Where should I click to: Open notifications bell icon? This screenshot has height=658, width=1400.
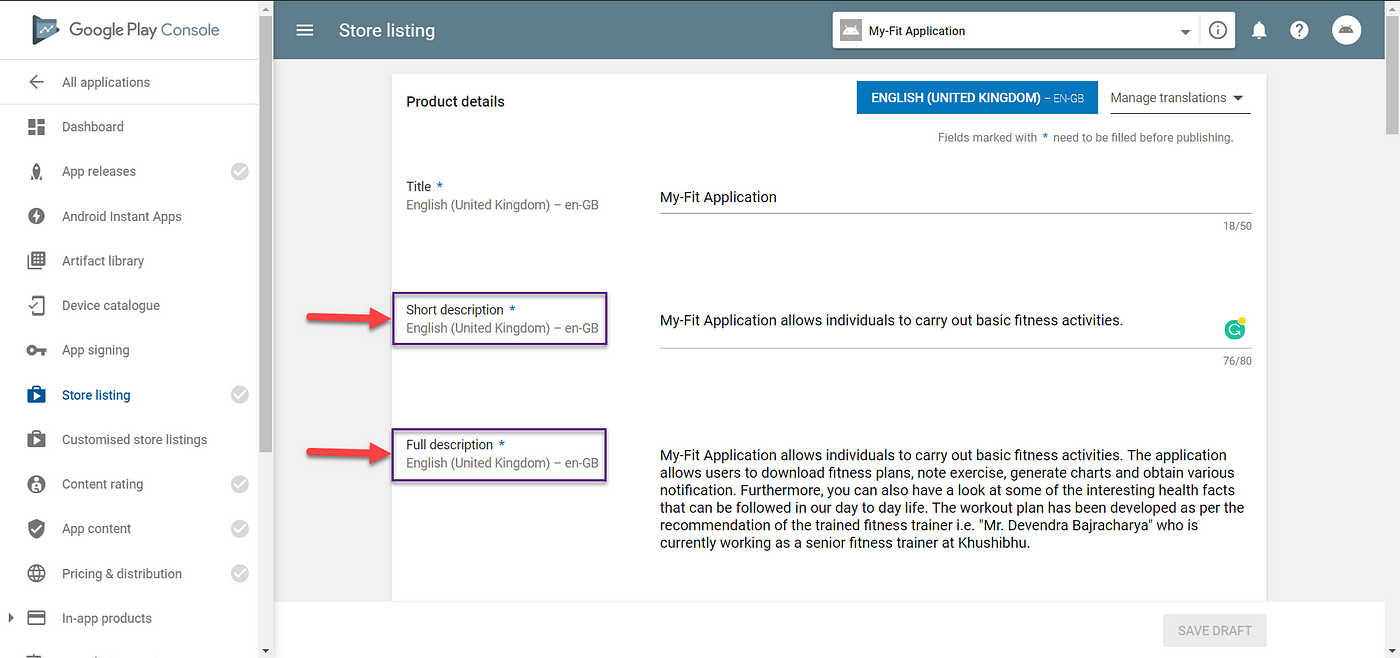1259,30
